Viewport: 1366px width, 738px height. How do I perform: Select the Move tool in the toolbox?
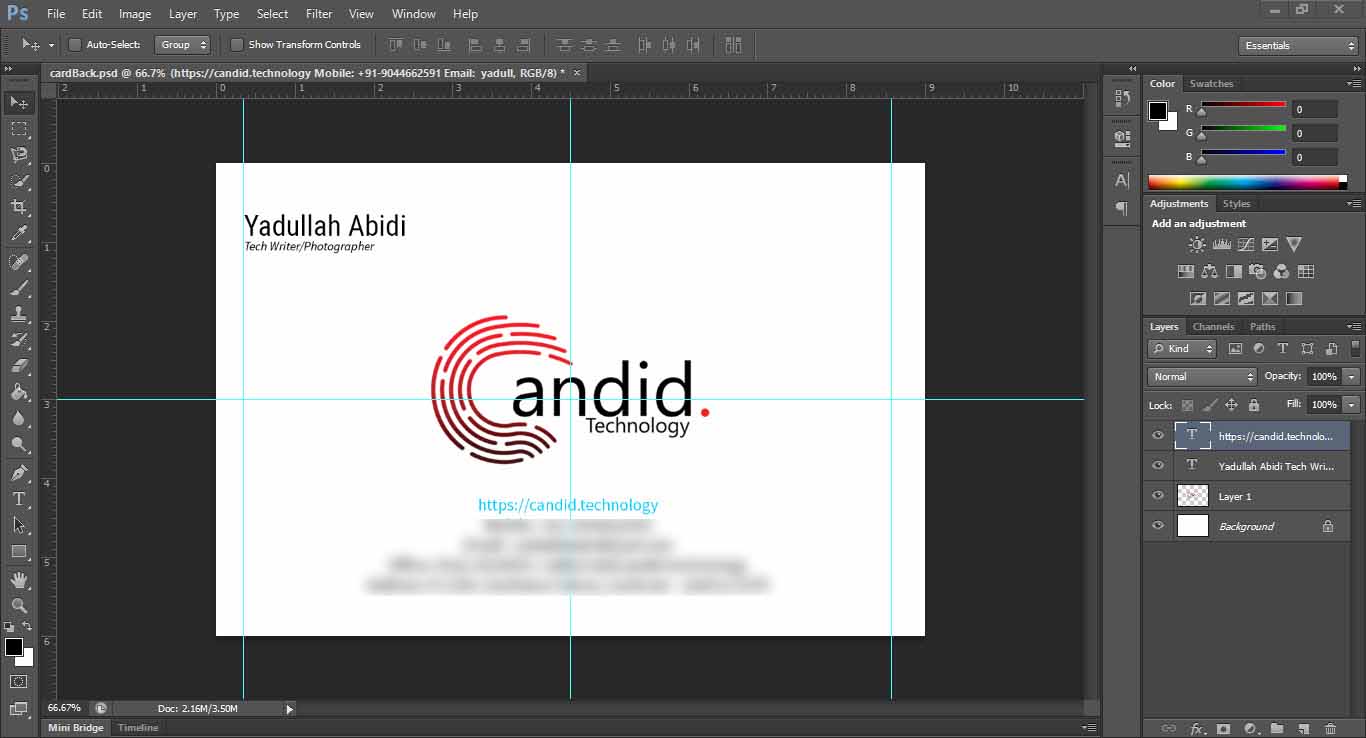tap(19, 102)
